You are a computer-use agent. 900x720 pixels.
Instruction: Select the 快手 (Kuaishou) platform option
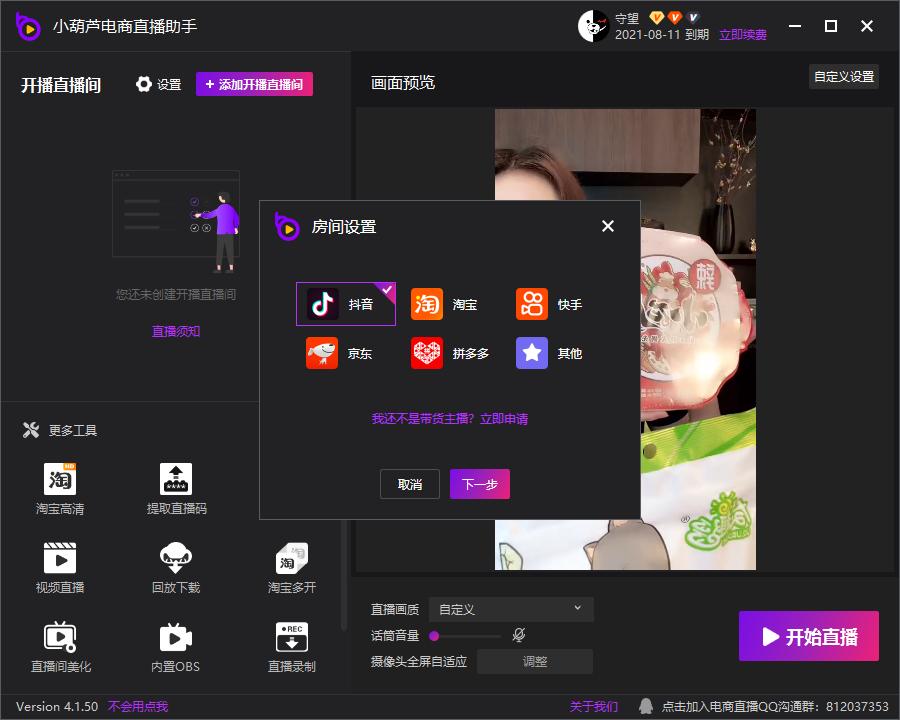[549, 304]
